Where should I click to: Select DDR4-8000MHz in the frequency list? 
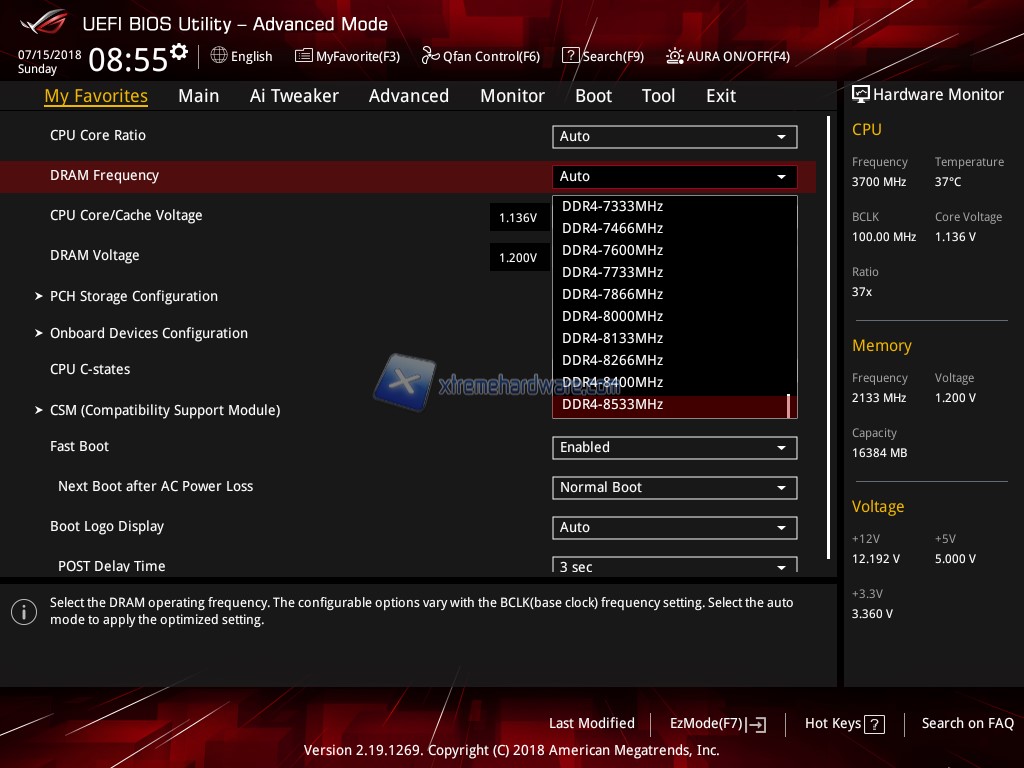(x=613, y=316)
